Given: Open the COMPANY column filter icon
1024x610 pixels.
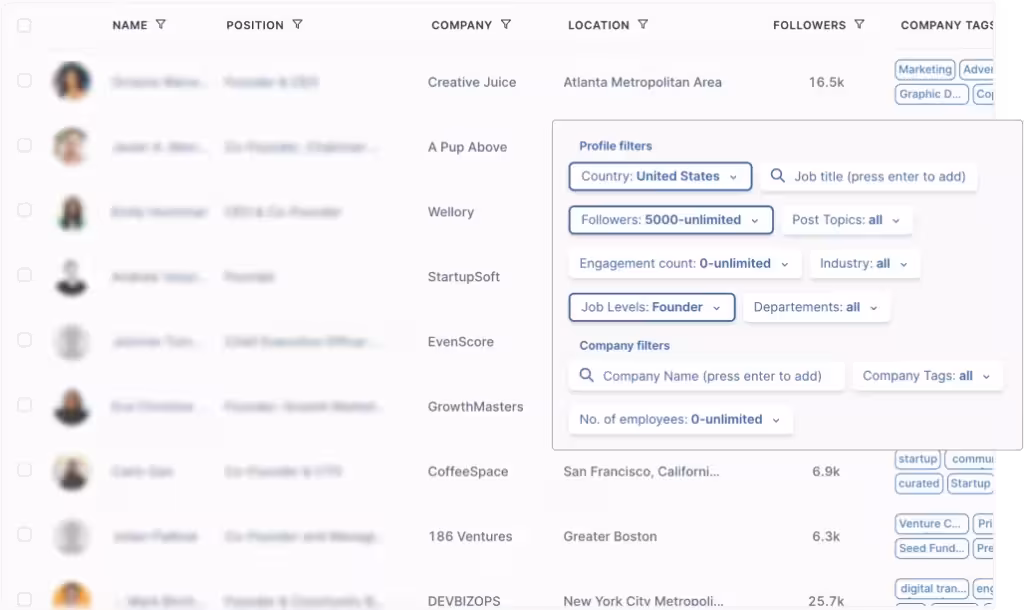Looking at the screenshot, I should click(x=506, y=25).
